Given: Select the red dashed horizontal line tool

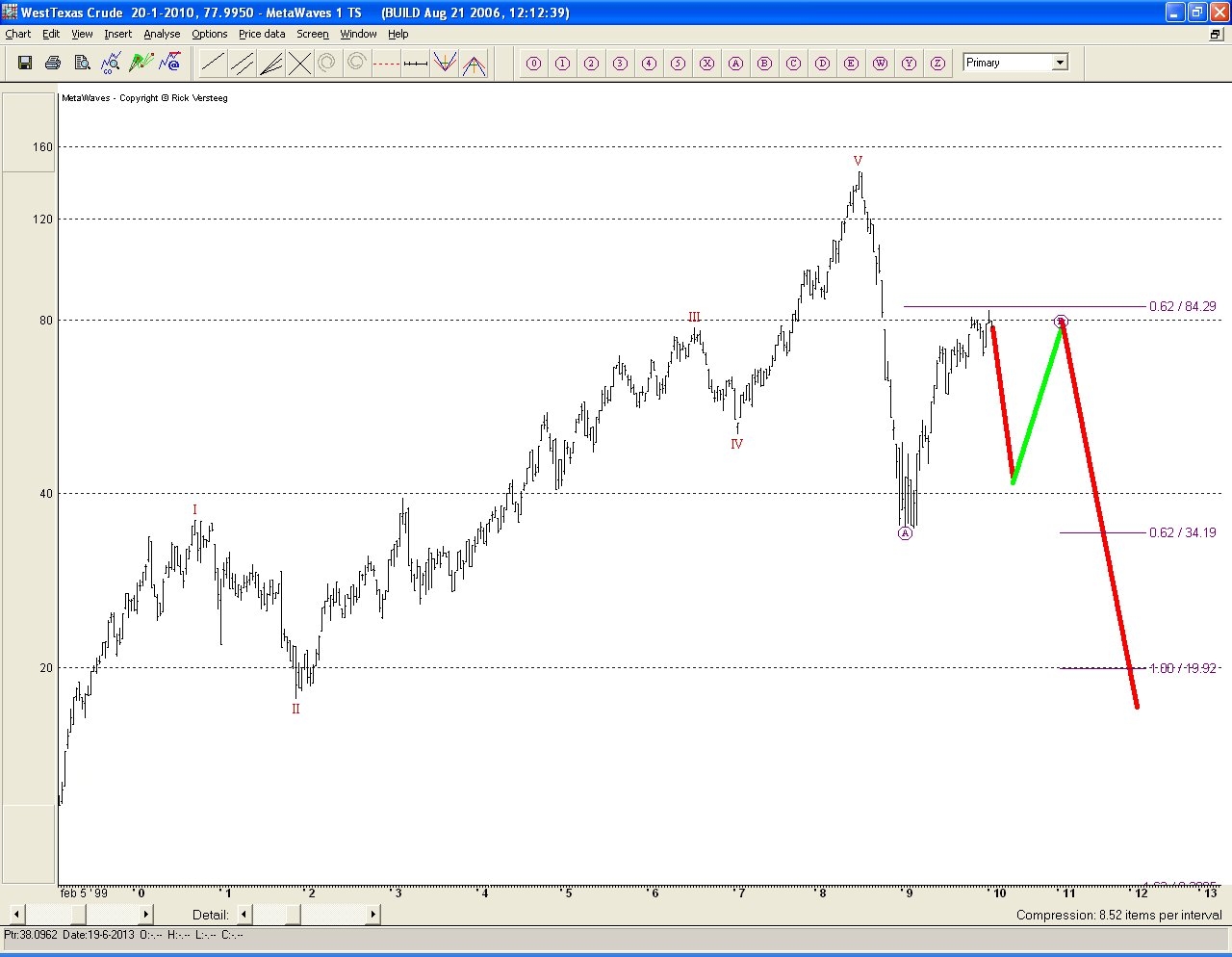Looking at the screenshot, I should tap(386, 64).
